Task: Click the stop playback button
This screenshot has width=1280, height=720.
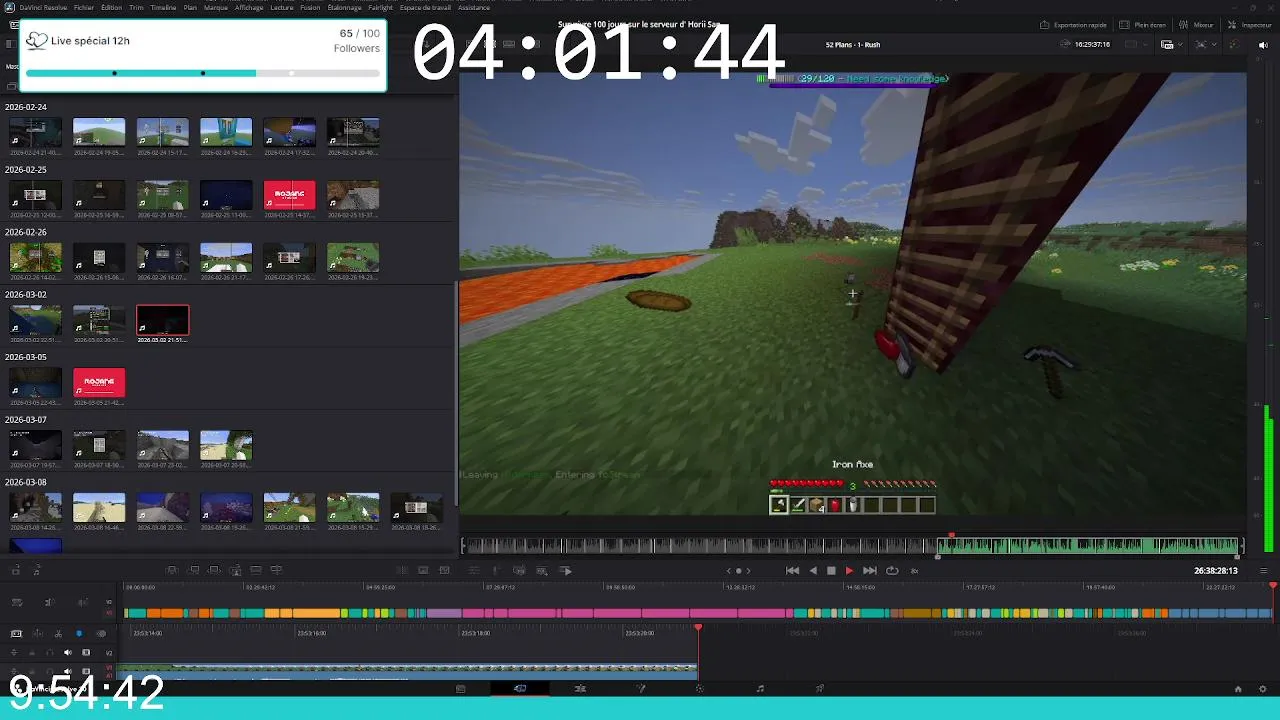Action: (831, 571)
